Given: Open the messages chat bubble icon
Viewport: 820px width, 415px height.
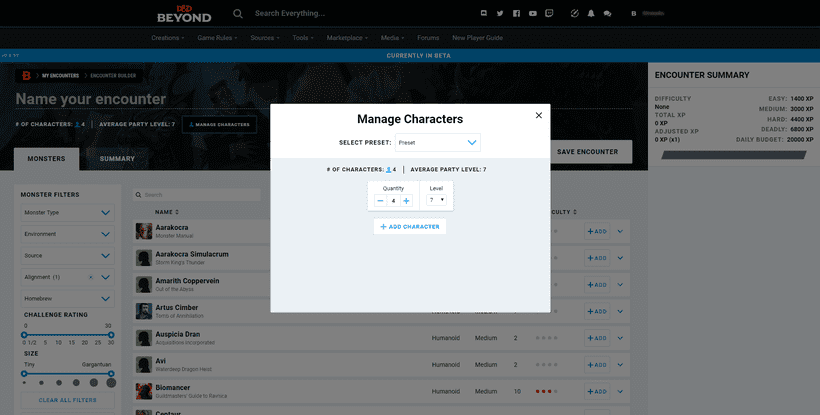Looking at the screenshot, I should [607, 14].
